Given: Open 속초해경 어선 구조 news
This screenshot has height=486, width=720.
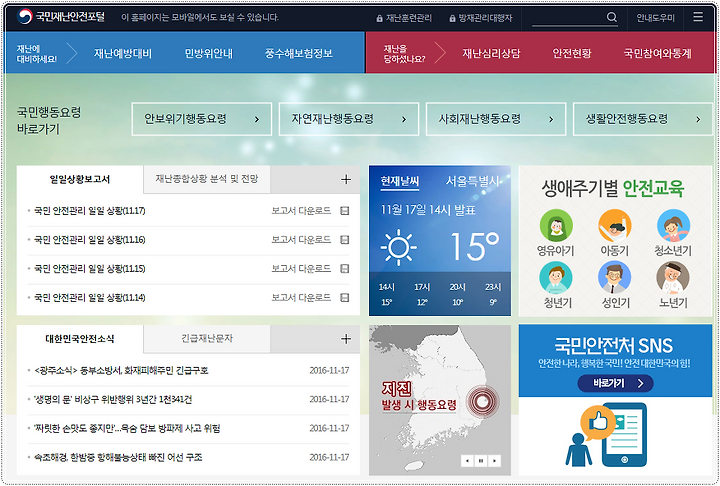Looking at the screenshot, I should pyautogui.click(x=118, y=457).
